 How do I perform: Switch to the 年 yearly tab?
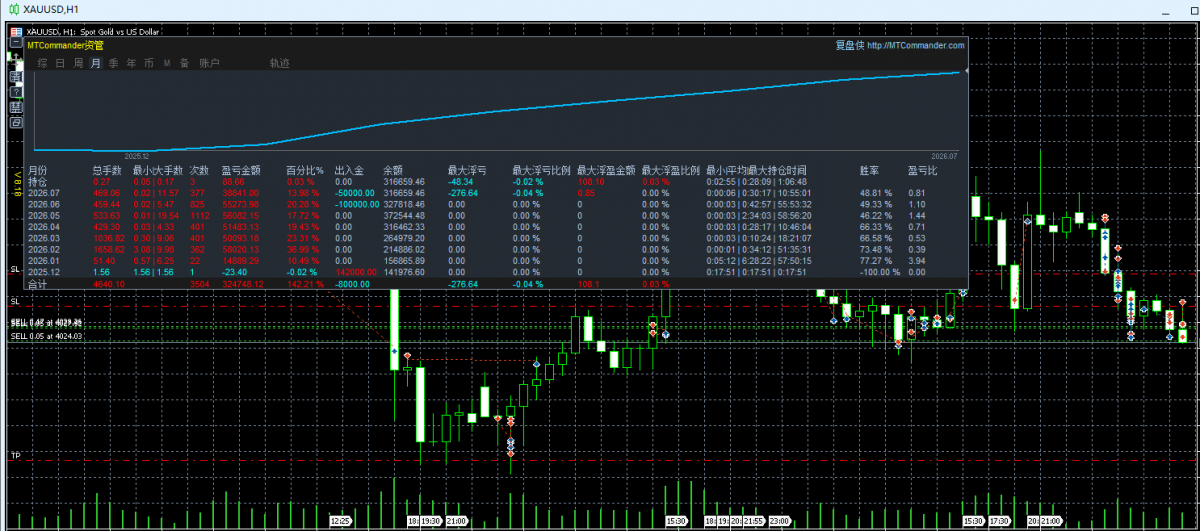(131, 63)
